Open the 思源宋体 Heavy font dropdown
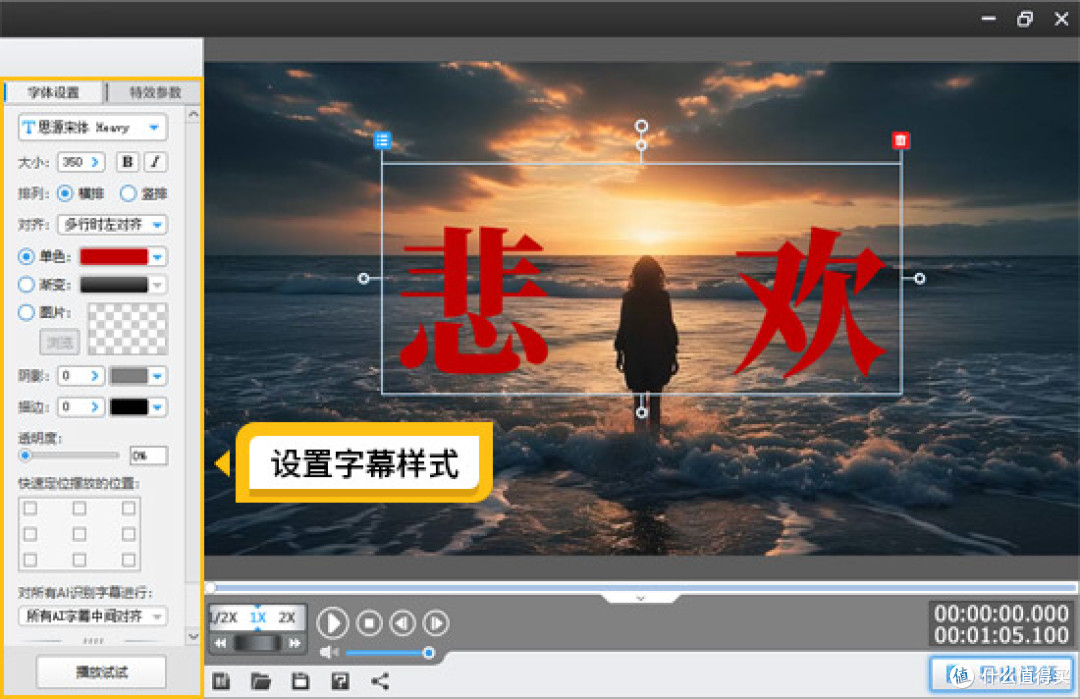This screenshot has width=1080, height=699. (93, 127)
